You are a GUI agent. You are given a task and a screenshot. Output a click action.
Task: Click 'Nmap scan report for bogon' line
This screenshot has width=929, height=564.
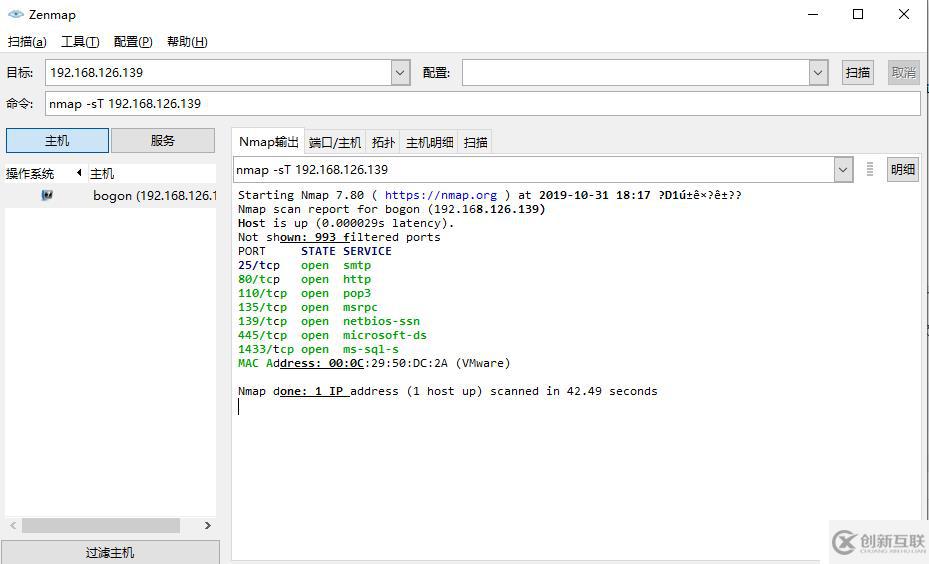391,209
